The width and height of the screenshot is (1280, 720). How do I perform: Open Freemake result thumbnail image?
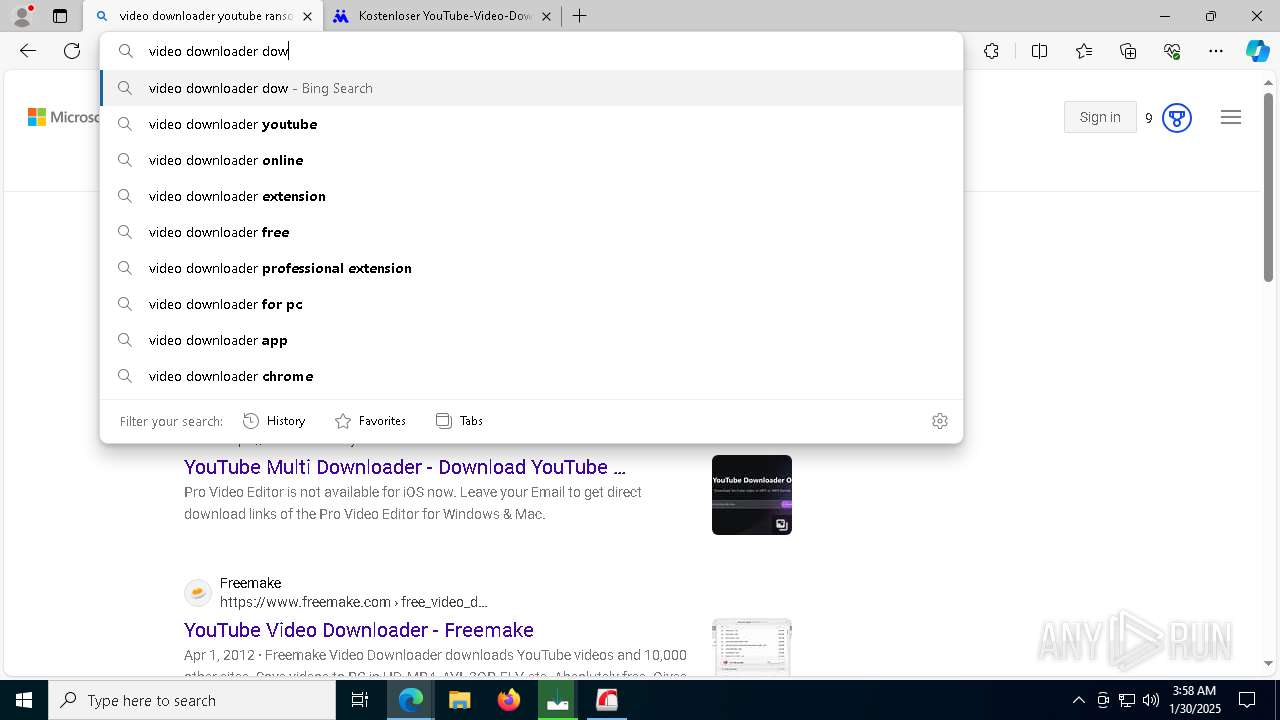pos(752,646)
